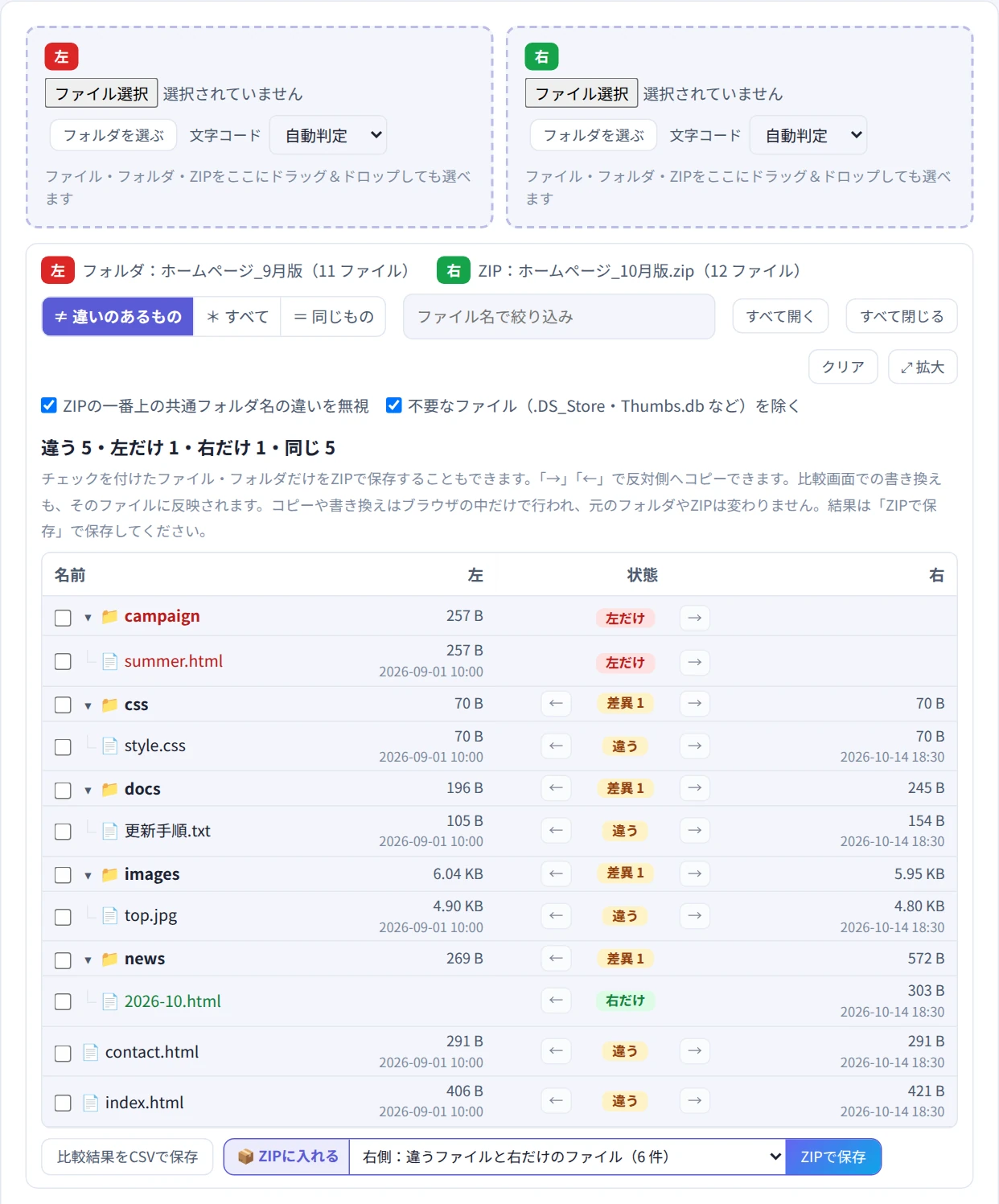The width and height of the screenshot is (999, 1204).
Task: Click the クリア button
Action: [x=843, y=367]
